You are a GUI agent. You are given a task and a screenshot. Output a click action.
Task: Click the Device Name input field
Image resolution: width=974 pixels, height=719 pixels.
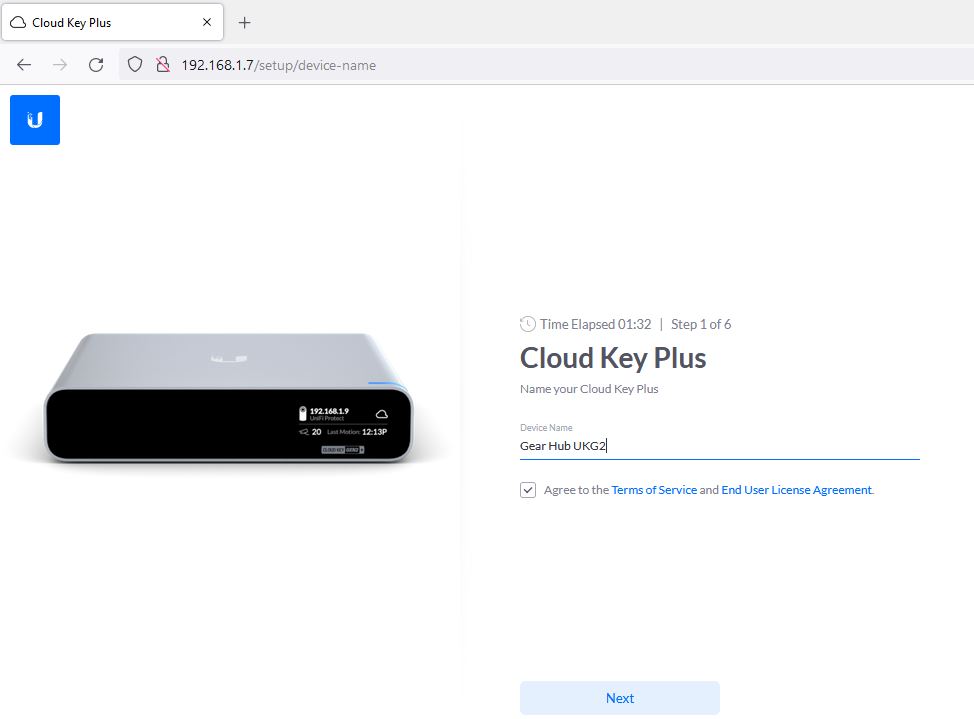719,446
